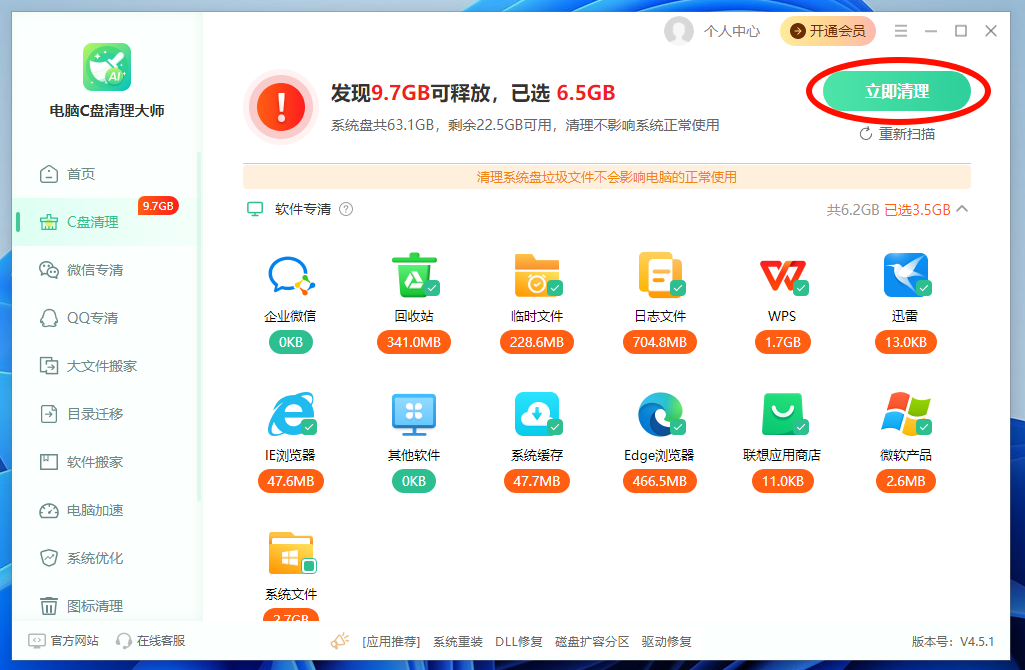
Task: Click the 9.7GB badge on C盘清理
Action: [x=158, y=206]
